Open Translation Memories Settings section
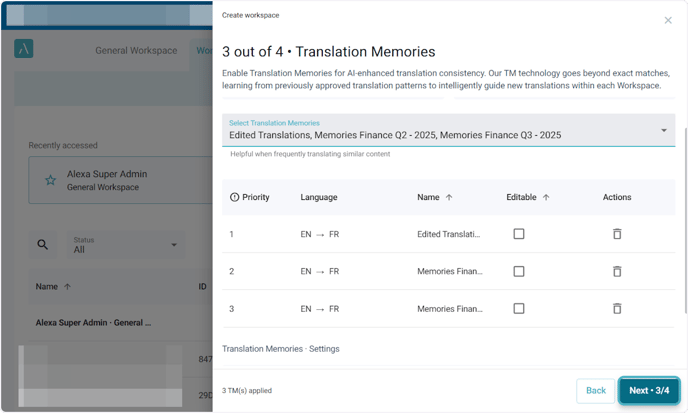Image resolution: width=688 pixels, height=413 pixels. coord(281,348)
